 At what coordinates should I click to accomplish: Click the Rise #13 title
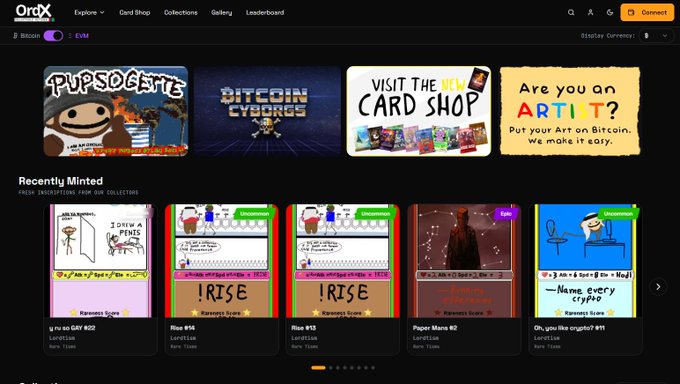pyautogui.click(x=304, y=328)
